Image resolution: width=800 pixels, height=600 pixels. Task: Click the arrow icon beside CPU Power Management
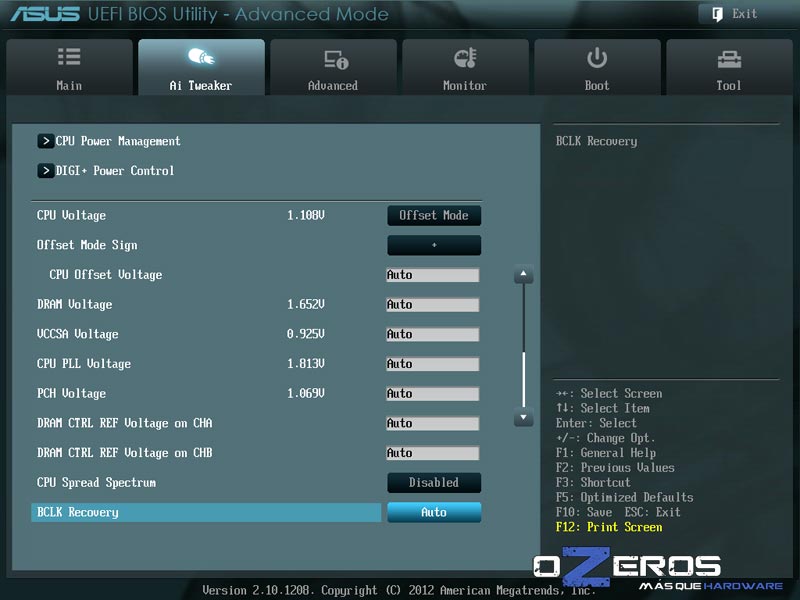pyautogui.click(x=45, y=141)
